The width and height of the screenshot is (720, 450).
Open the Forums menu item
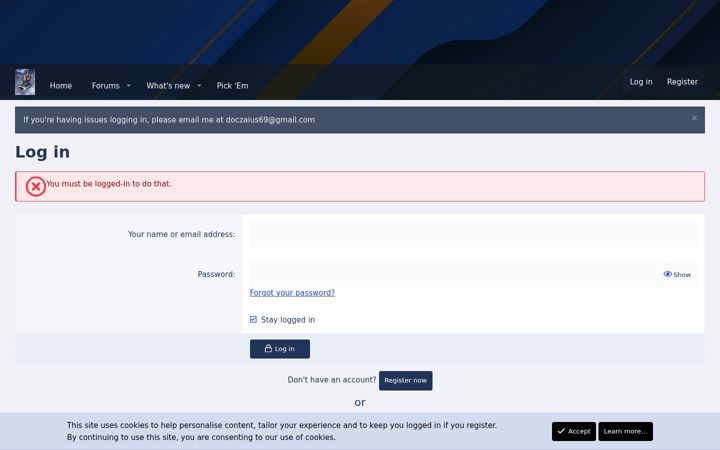pyautogui.click(x=106, y=86)
